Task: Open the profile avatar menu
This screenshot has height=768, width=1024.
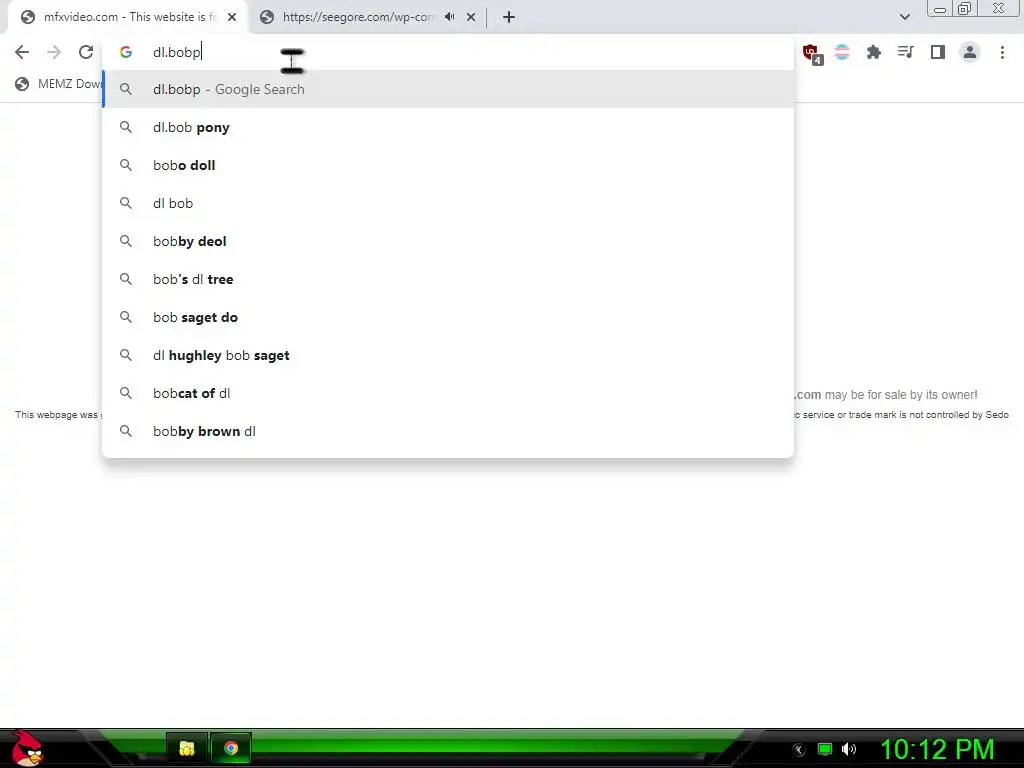Action: point(970,52)
